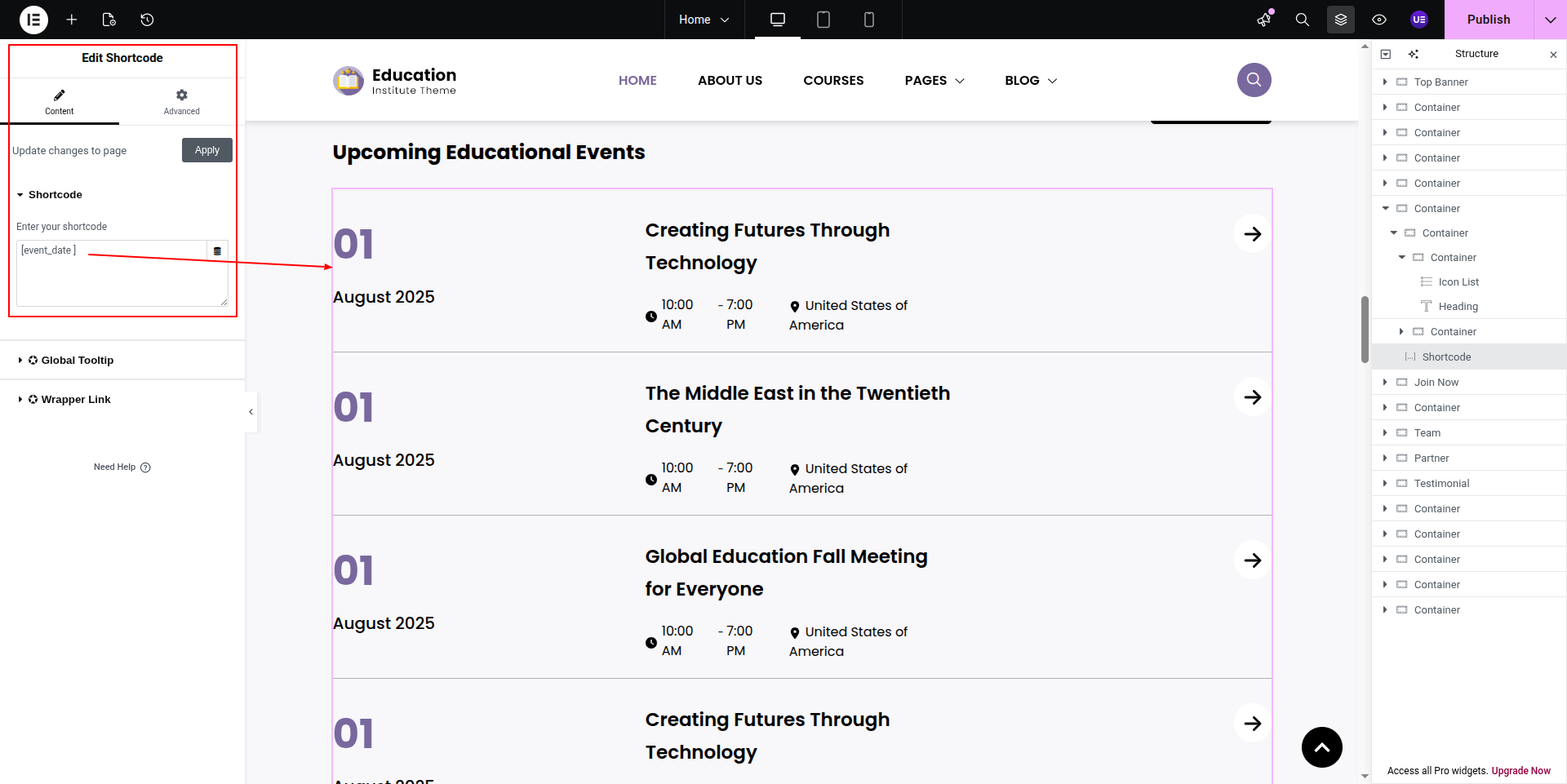Click into the shortcode text area
This screenshot has height=784, width=1567.
(x=114, y=281)
